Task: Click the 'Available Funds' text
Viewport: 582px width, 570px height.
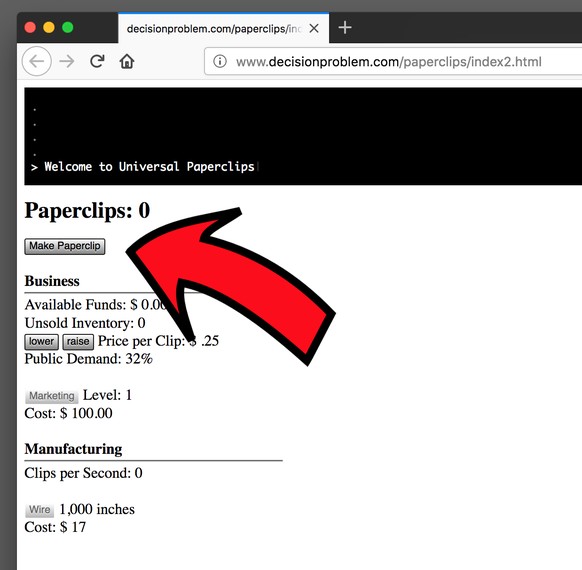Action: [x=75, y=305]
